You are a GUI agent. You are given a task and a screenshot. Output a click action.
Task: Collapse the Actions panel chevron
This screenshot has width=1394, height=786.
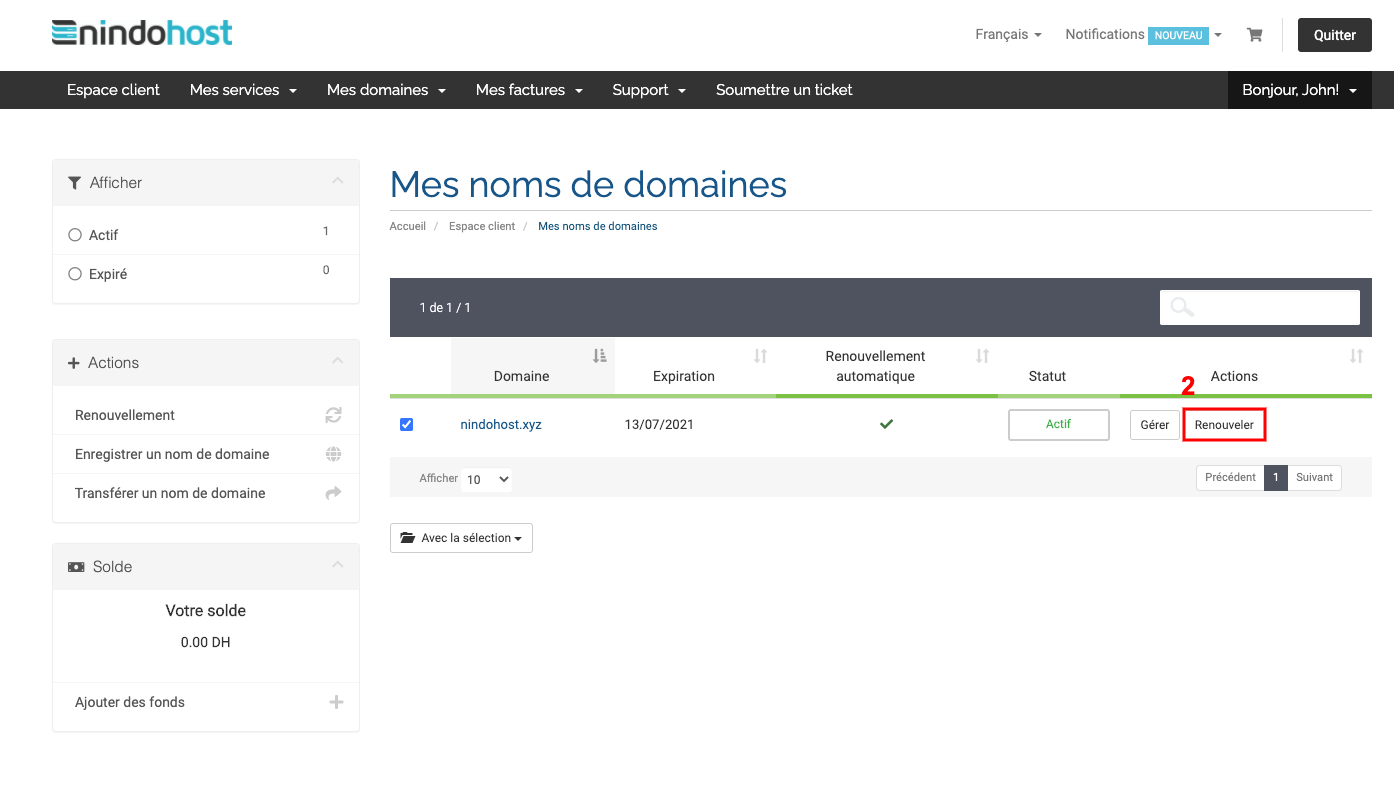point(337,362)
